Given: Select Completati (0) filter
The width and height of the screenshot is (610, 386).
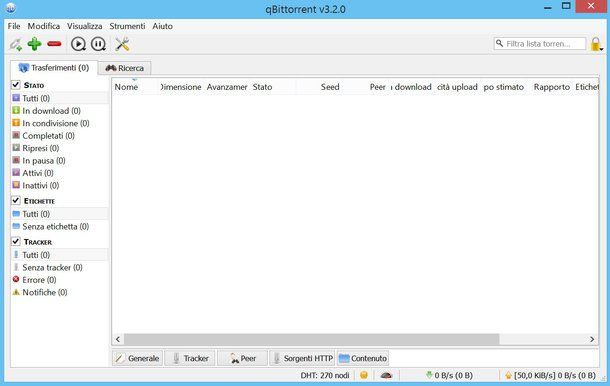Looking at the screenshot, I should [x=60, y=136].
